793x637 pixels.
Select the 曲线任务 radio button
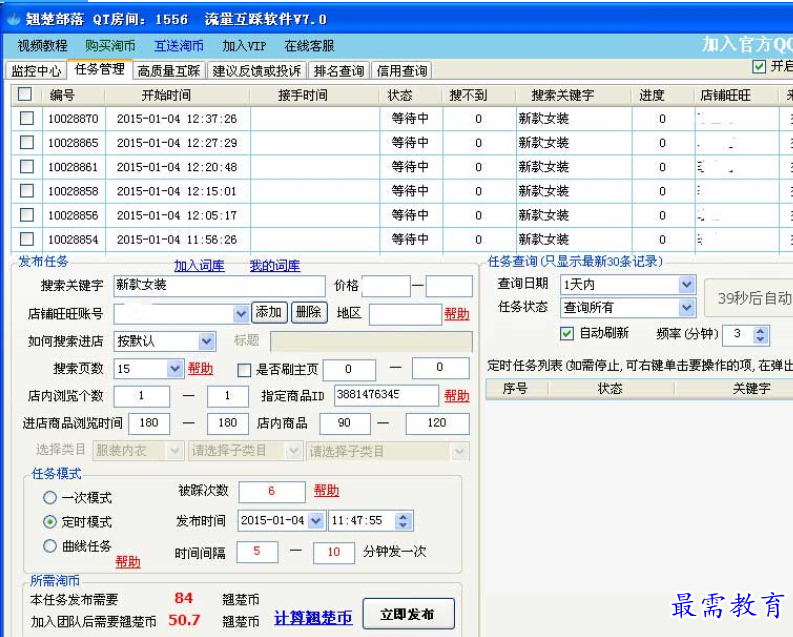click(50, 546)
